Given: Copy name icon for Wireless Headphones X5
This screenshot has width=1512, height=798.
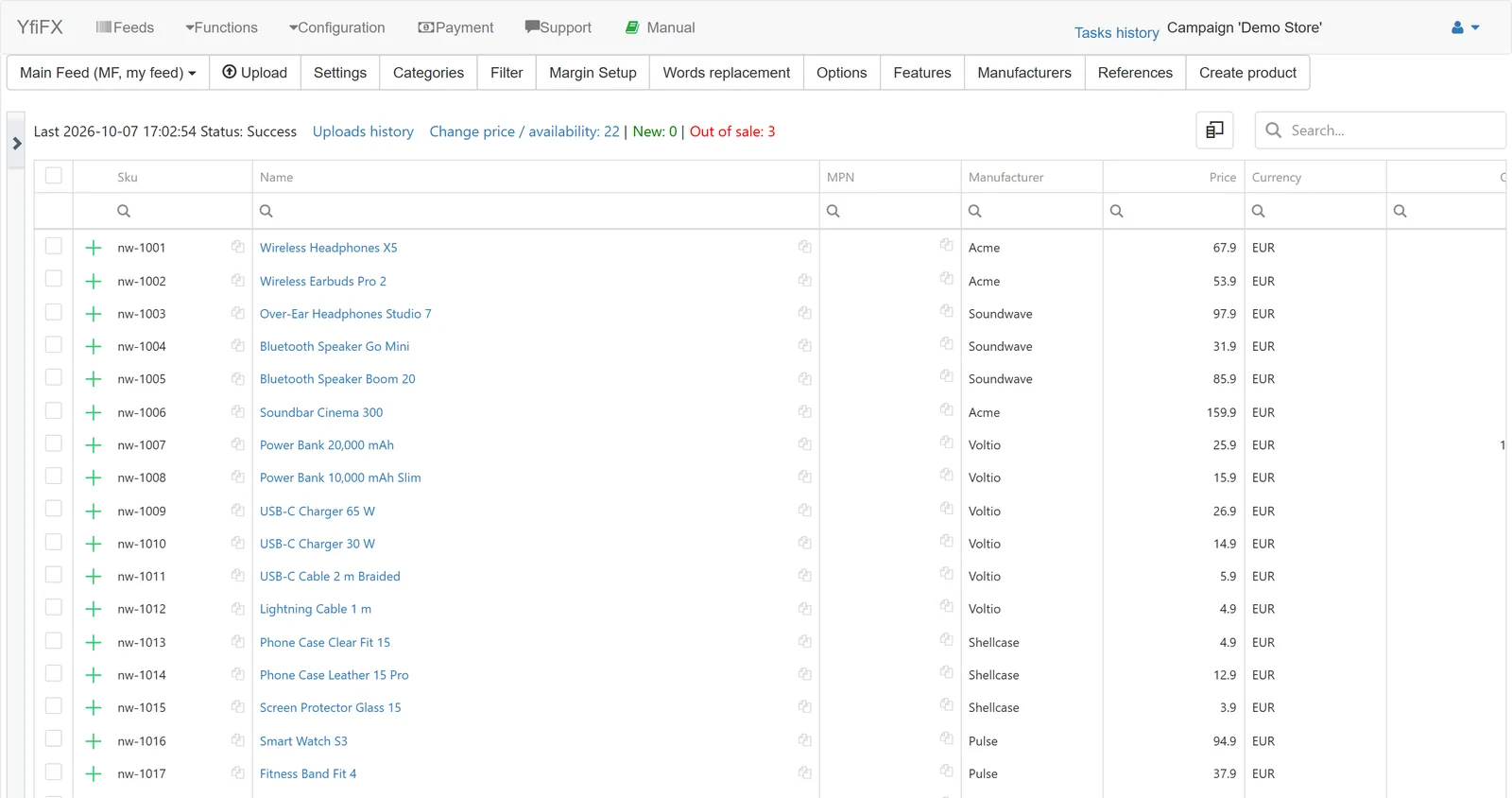Looking at the screenshot, I should pos(804,246).
